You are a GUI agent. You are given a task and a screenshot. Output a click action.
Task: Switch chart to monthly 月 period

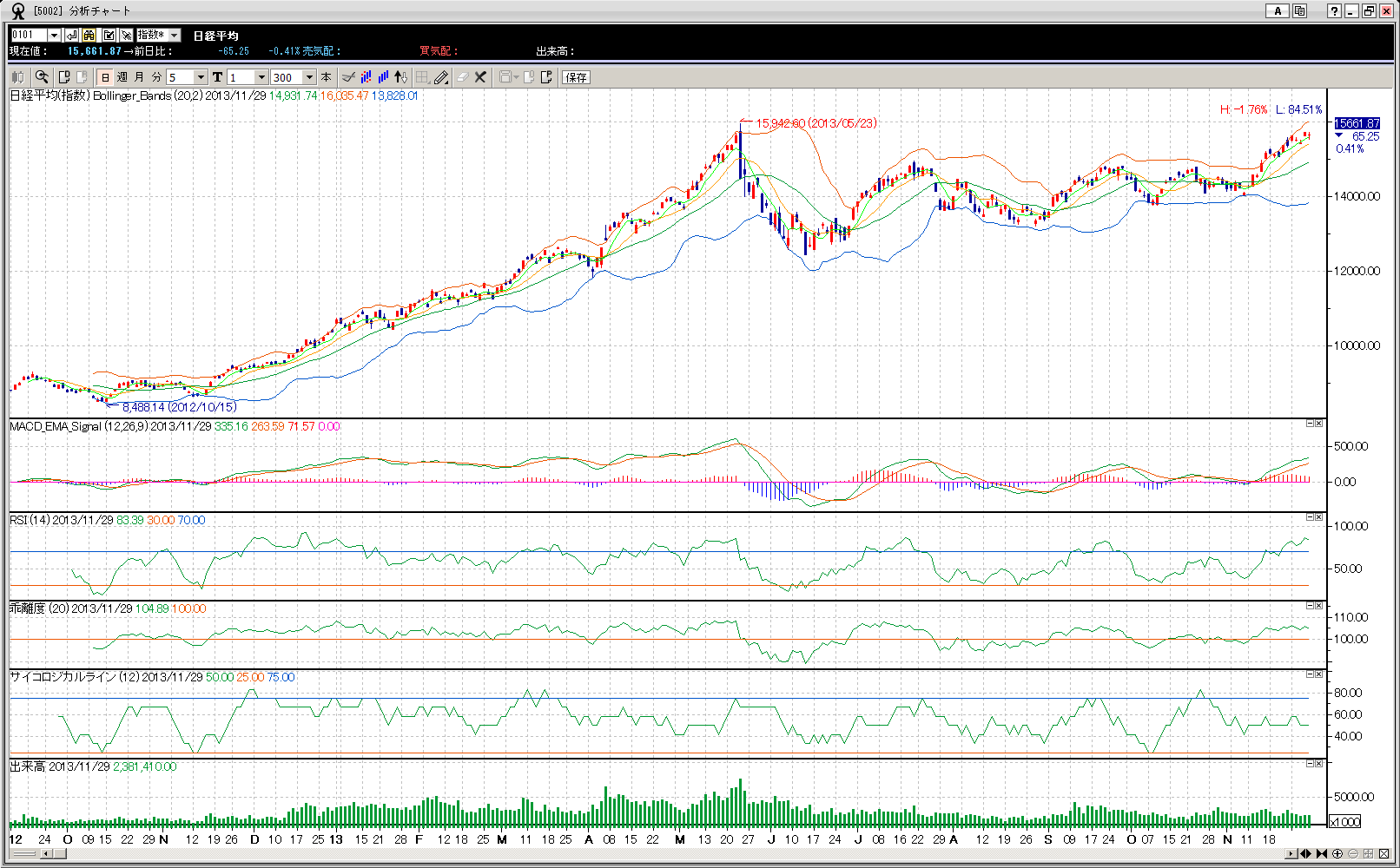tap(139, 77)
